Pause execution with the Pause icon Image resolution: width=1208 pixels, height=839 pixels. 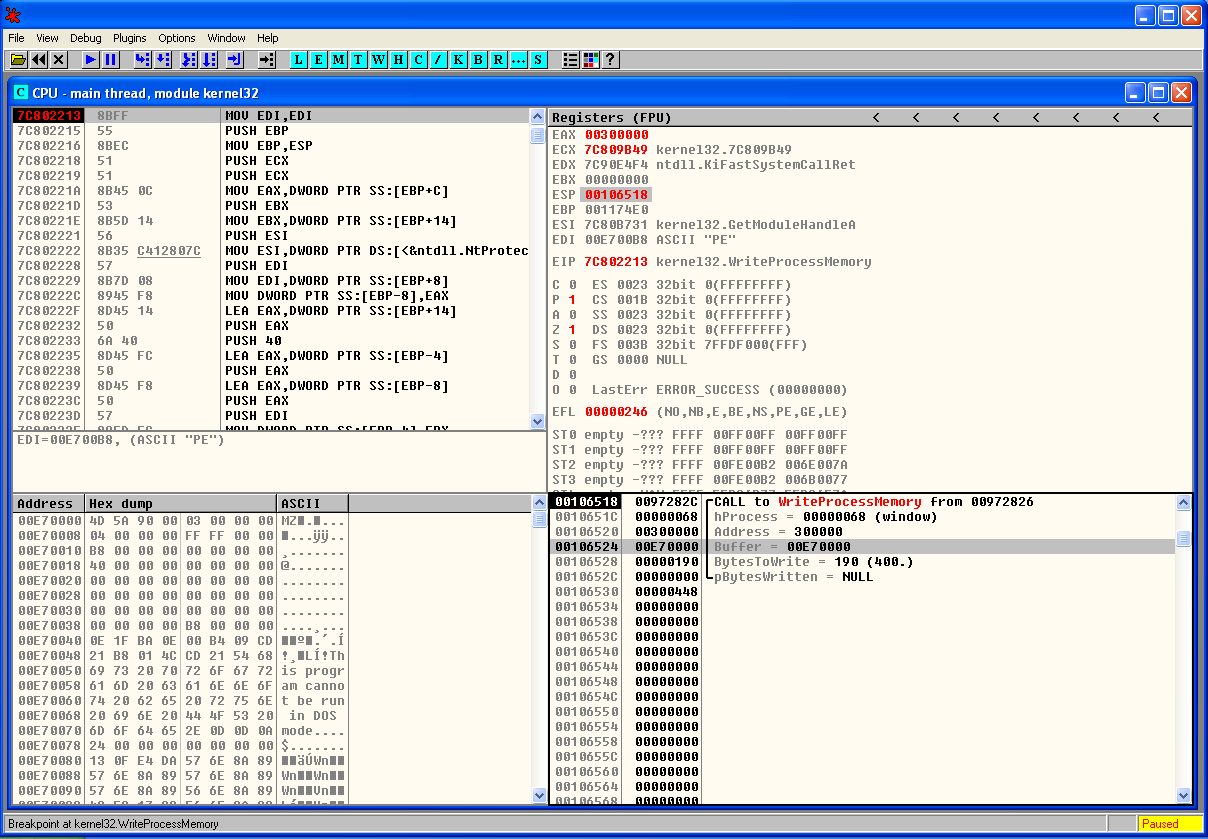pos(111,60)
